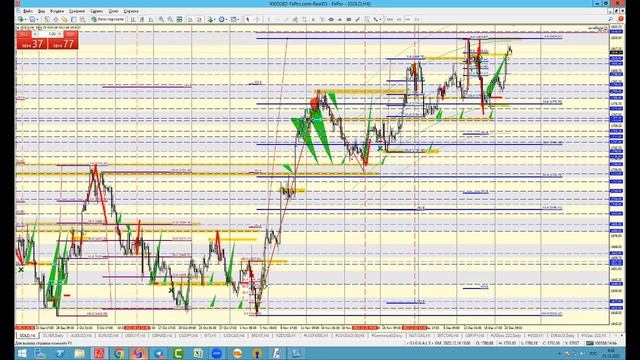Switch to EURAUD,Daily chart tab
640x360 pixels.
point(562,336)
